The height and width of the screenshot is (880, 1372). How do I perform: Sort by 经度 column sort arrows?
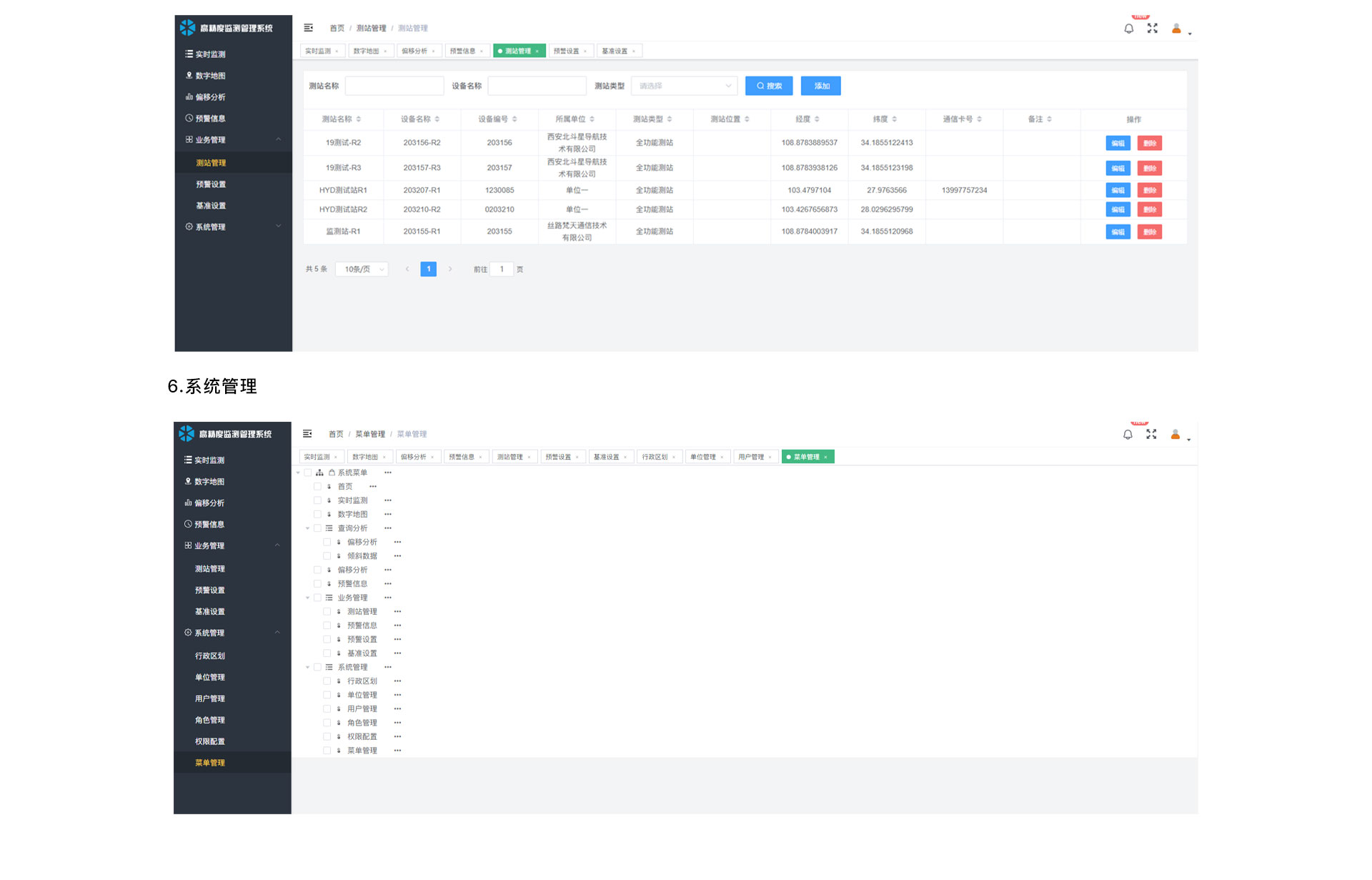tap(817, 119)
